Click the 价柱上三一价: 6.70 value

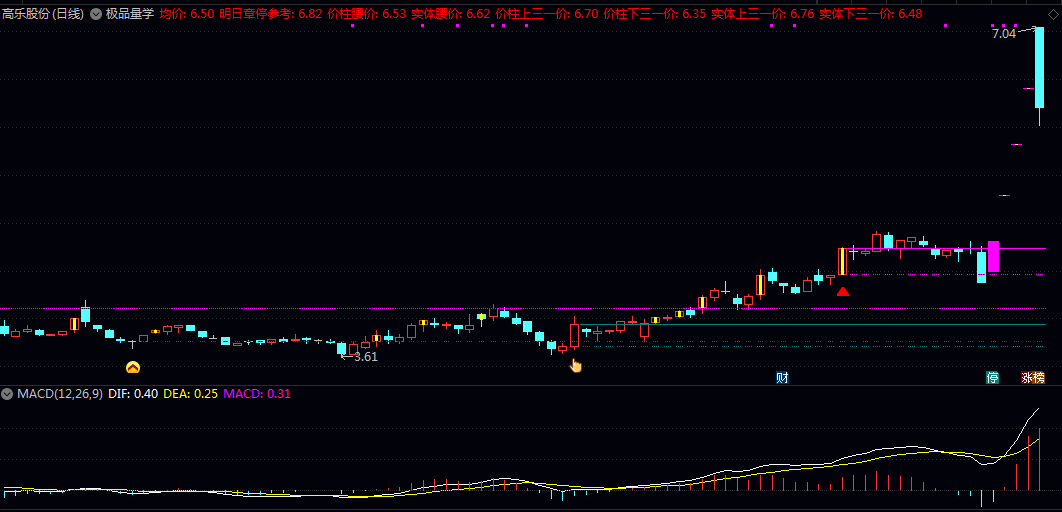[547, 14]
